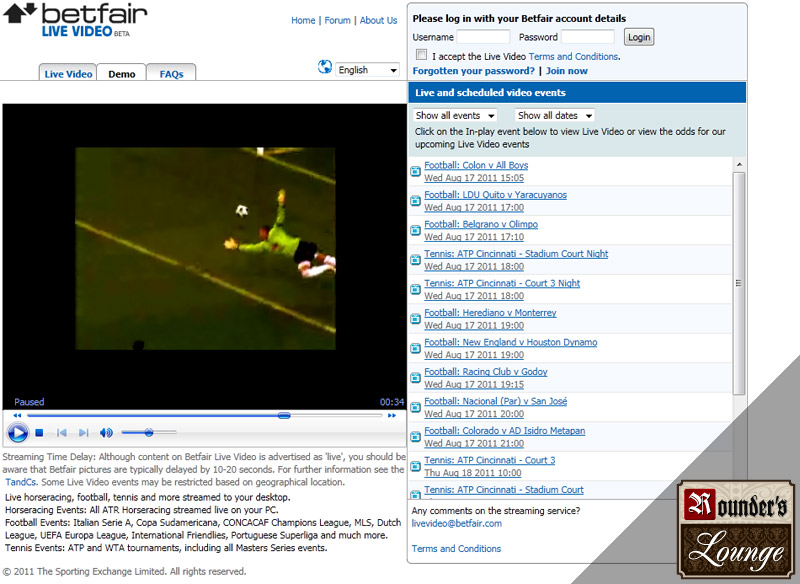Click the fast-forward double-arrow on the seek bar
The width and height of the screenshot is (800, 584).
point(392,416)
